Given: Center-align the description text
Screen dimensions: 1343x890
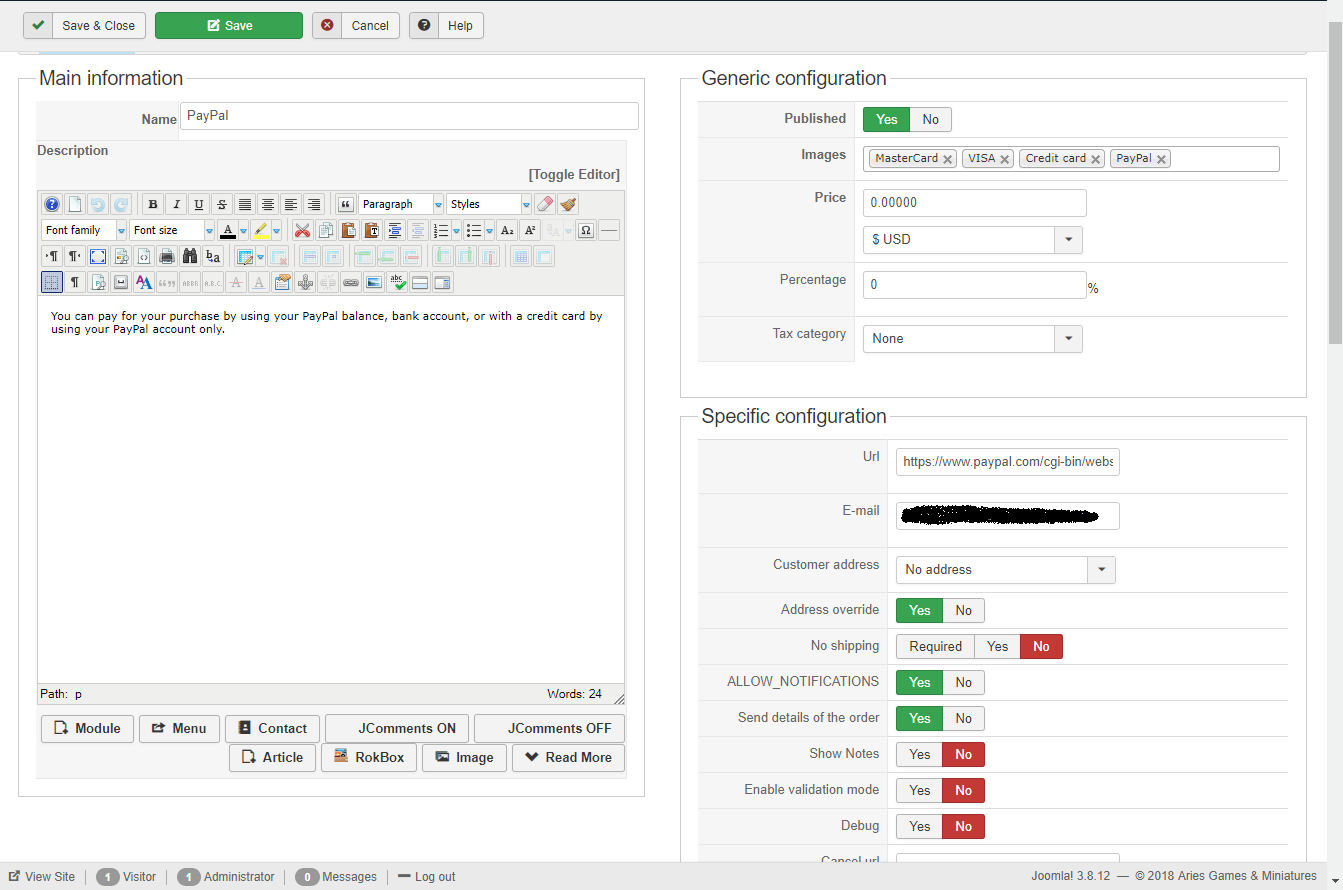Looking at the screenshot, I should point(268,204).
